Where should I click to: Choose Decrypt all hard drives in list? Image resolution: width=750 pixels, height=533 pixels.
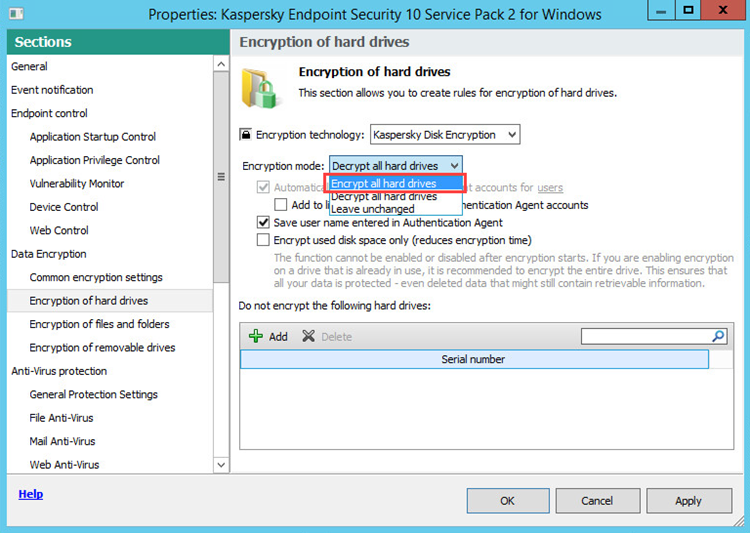(x=395, y=197)
